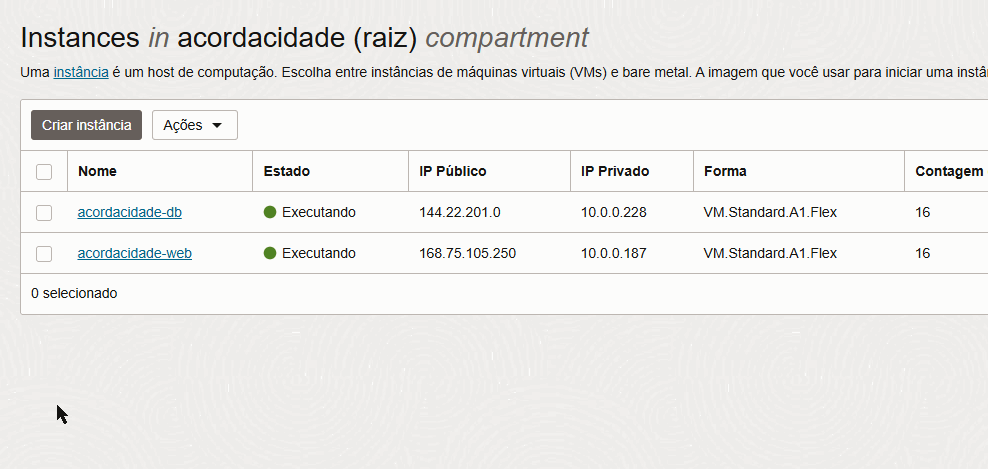
Task: Sort by the Nome column header
Action: [97, 171]
